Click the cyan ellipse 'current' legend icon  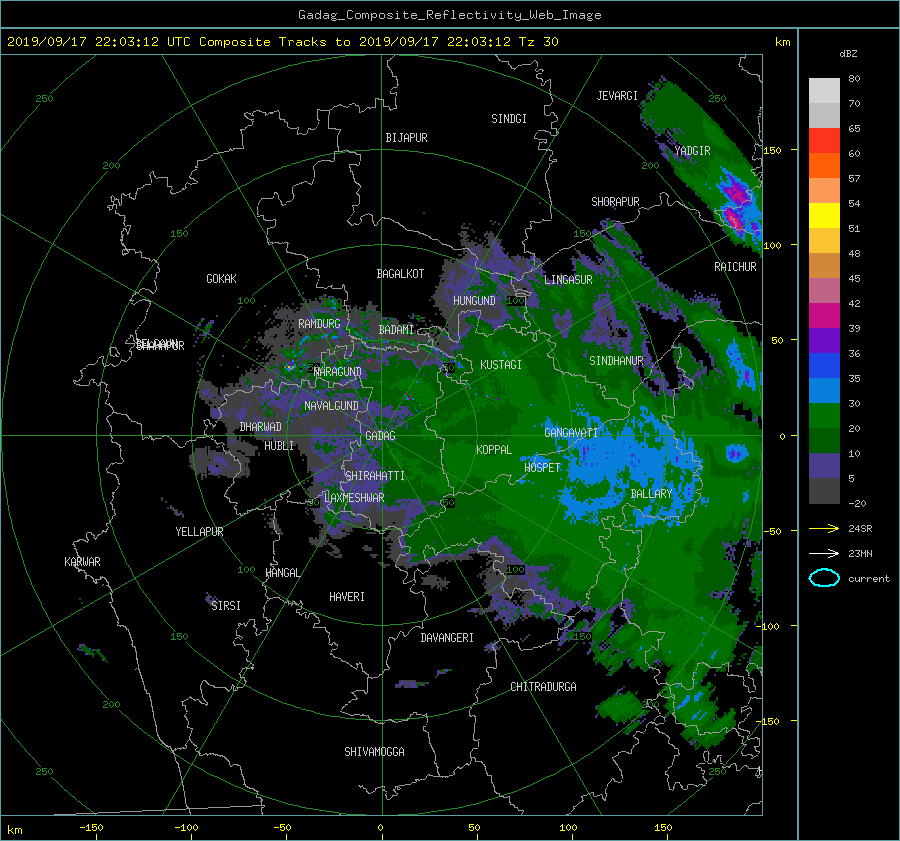tap(824, 578)
